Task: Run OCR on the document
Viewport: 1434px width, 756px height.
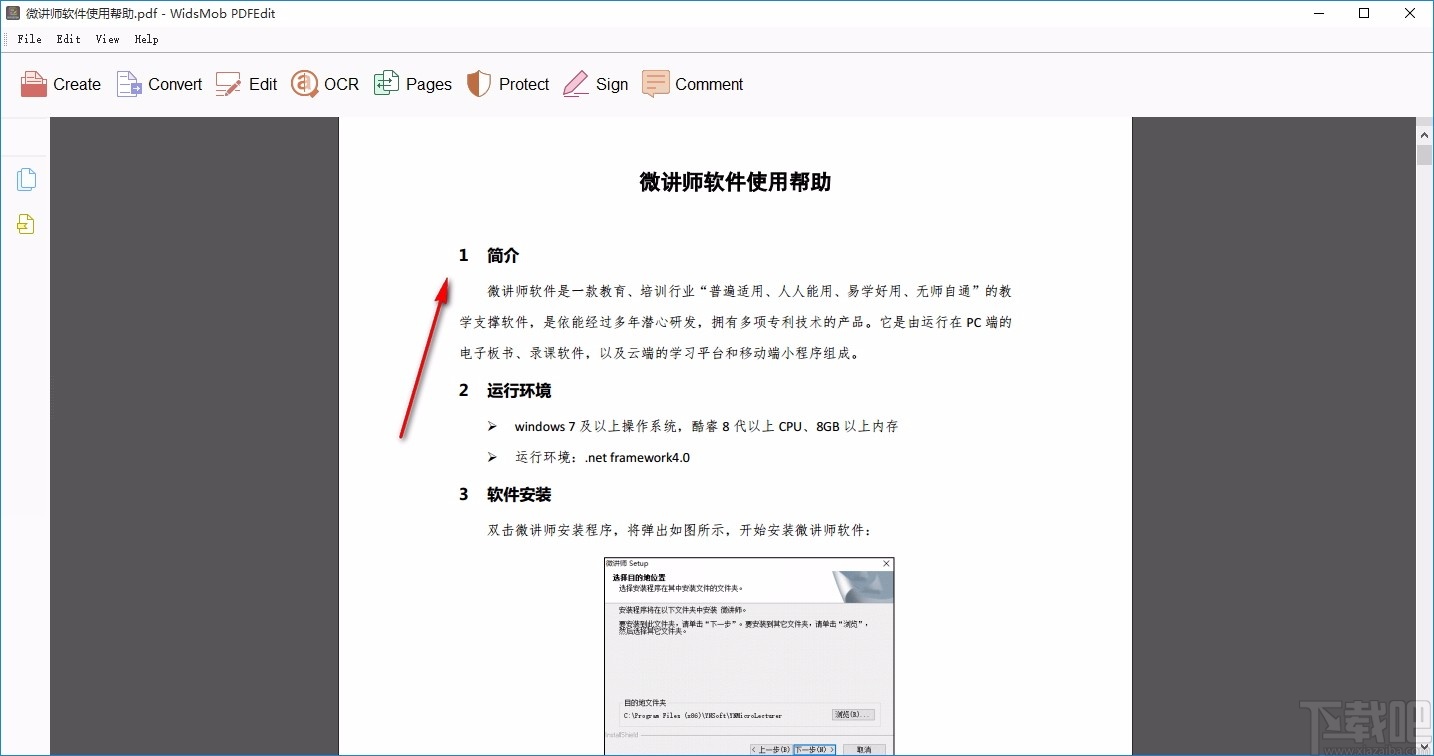Action: point(324,84)
